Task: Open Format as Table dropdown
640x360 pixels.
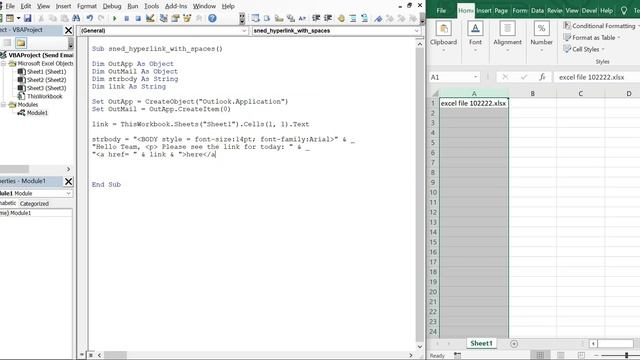Action: (x=592, y=38)
